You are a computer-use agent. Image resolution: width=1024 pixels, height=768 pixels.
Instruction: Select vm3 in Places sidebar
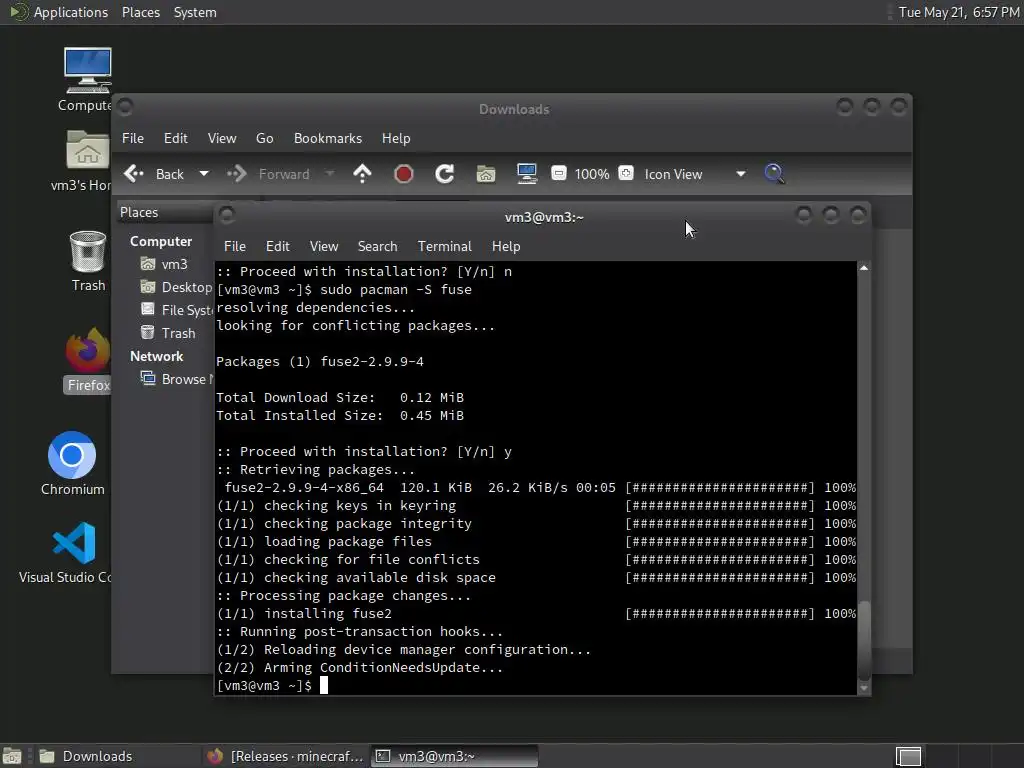point(165,264)
